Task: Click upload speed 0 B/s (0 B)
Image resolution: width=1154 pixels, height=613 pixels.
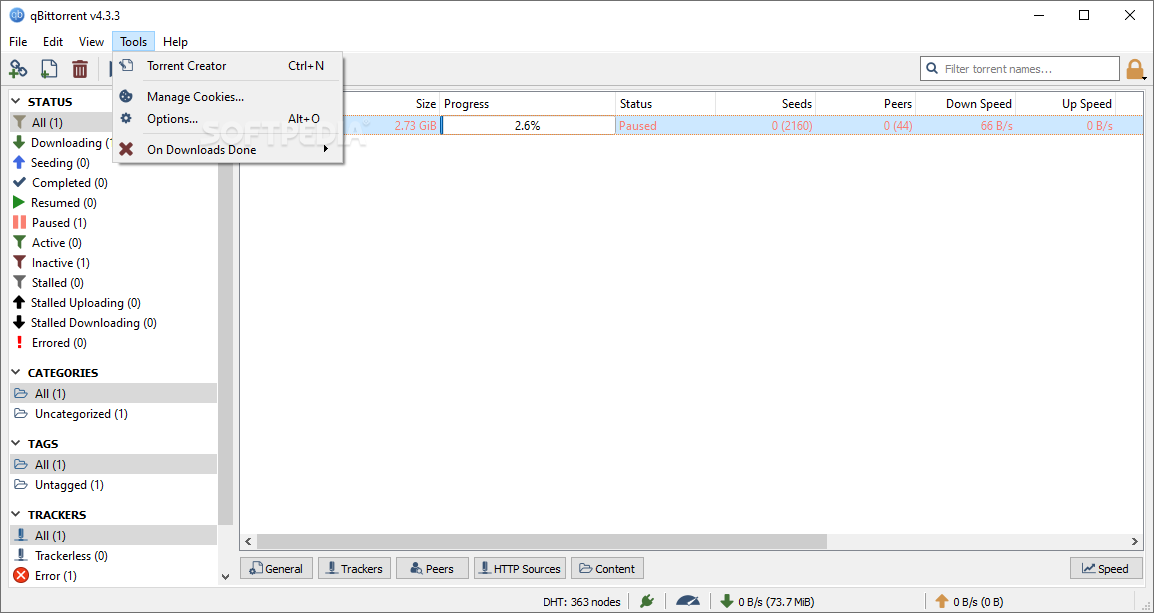Action: click(x=969, y=601)
